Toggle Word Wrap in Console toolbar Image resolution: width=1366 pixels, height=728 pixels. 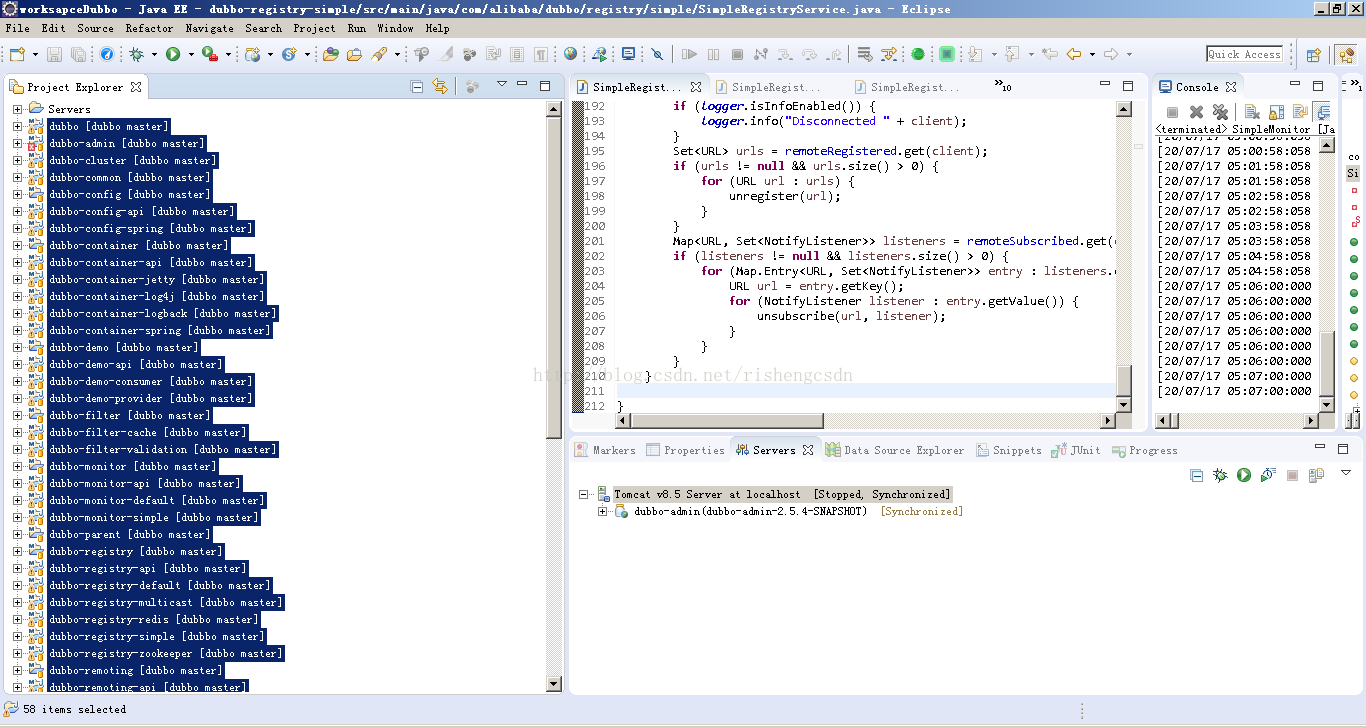tap(1300, 112)
